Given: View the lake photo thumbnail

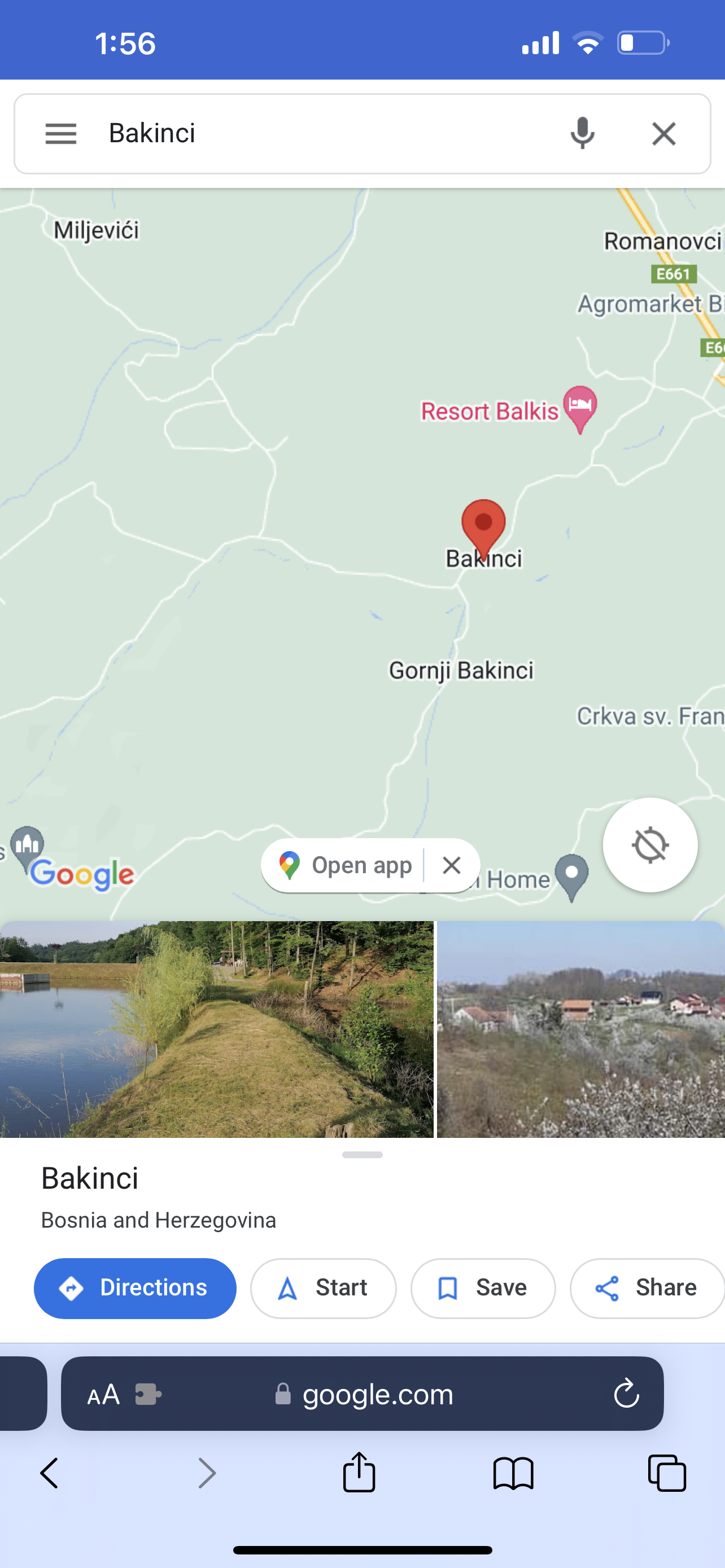Looking at the screenshot, I should tap(217, 1030).
